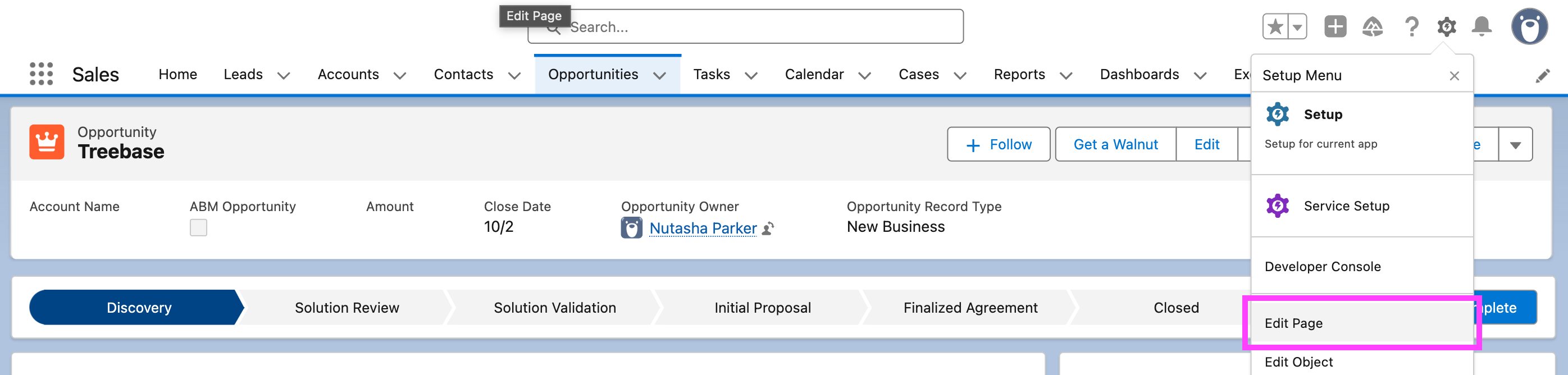
Task: Click the Follow button
Action: [x=999, y=144]
